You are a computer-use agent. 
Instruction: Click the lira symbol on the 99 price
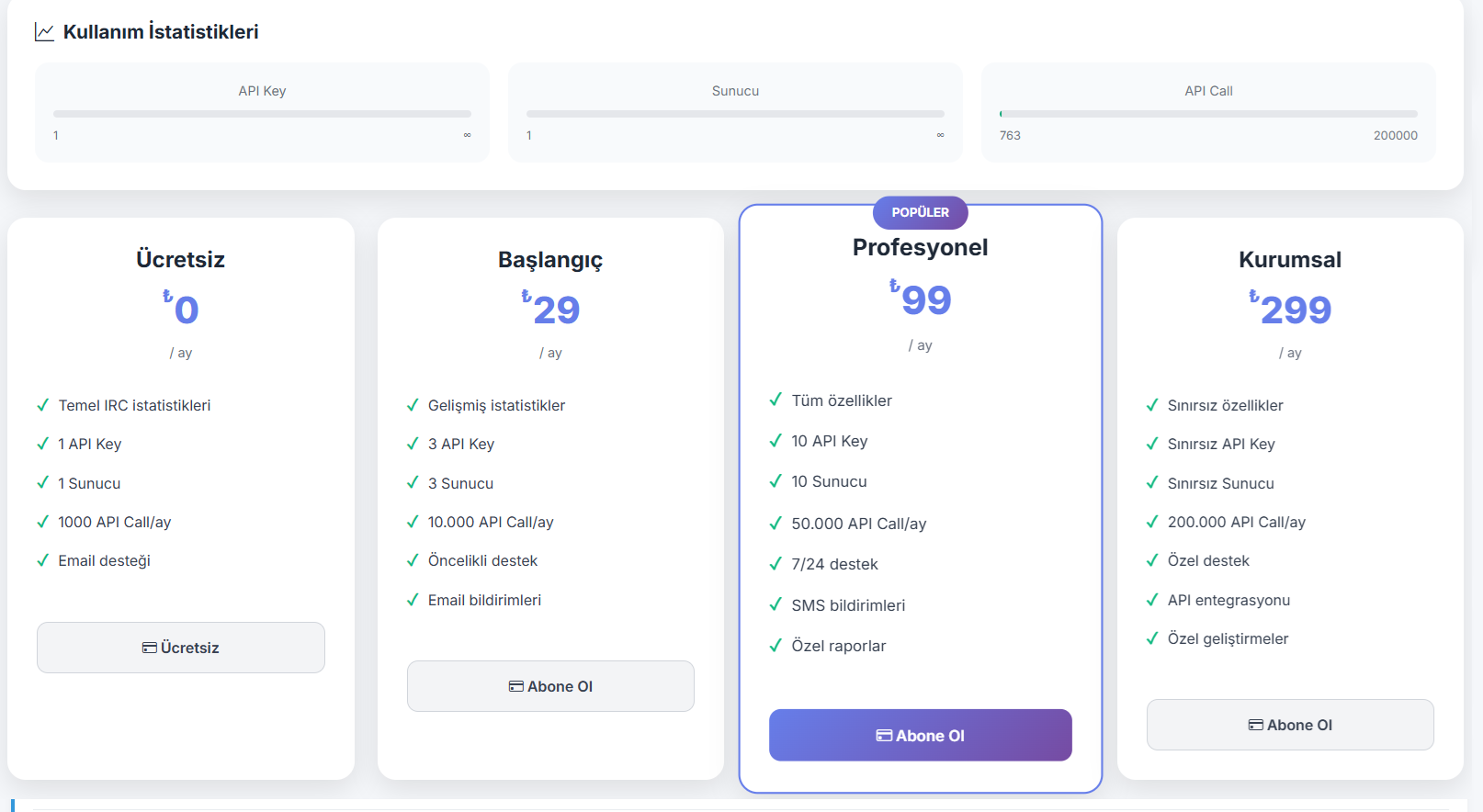click(894, 287)
